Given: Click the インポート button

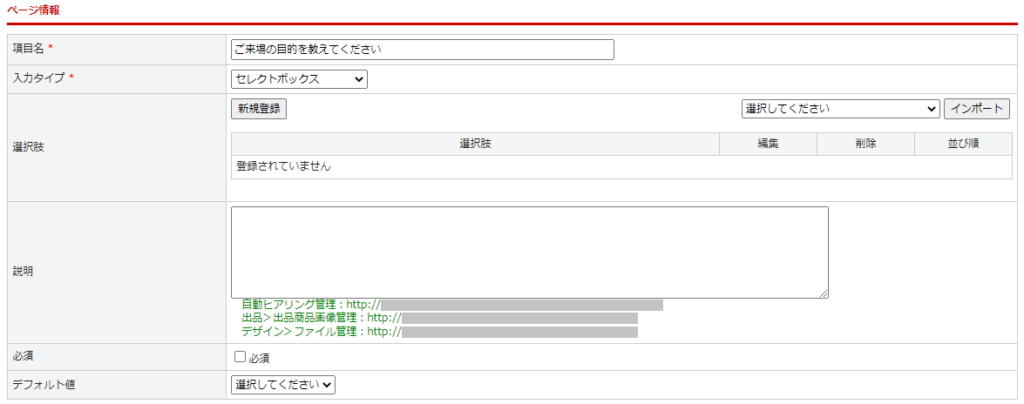Looking at the screenshot, I should [x=977, y=108].
